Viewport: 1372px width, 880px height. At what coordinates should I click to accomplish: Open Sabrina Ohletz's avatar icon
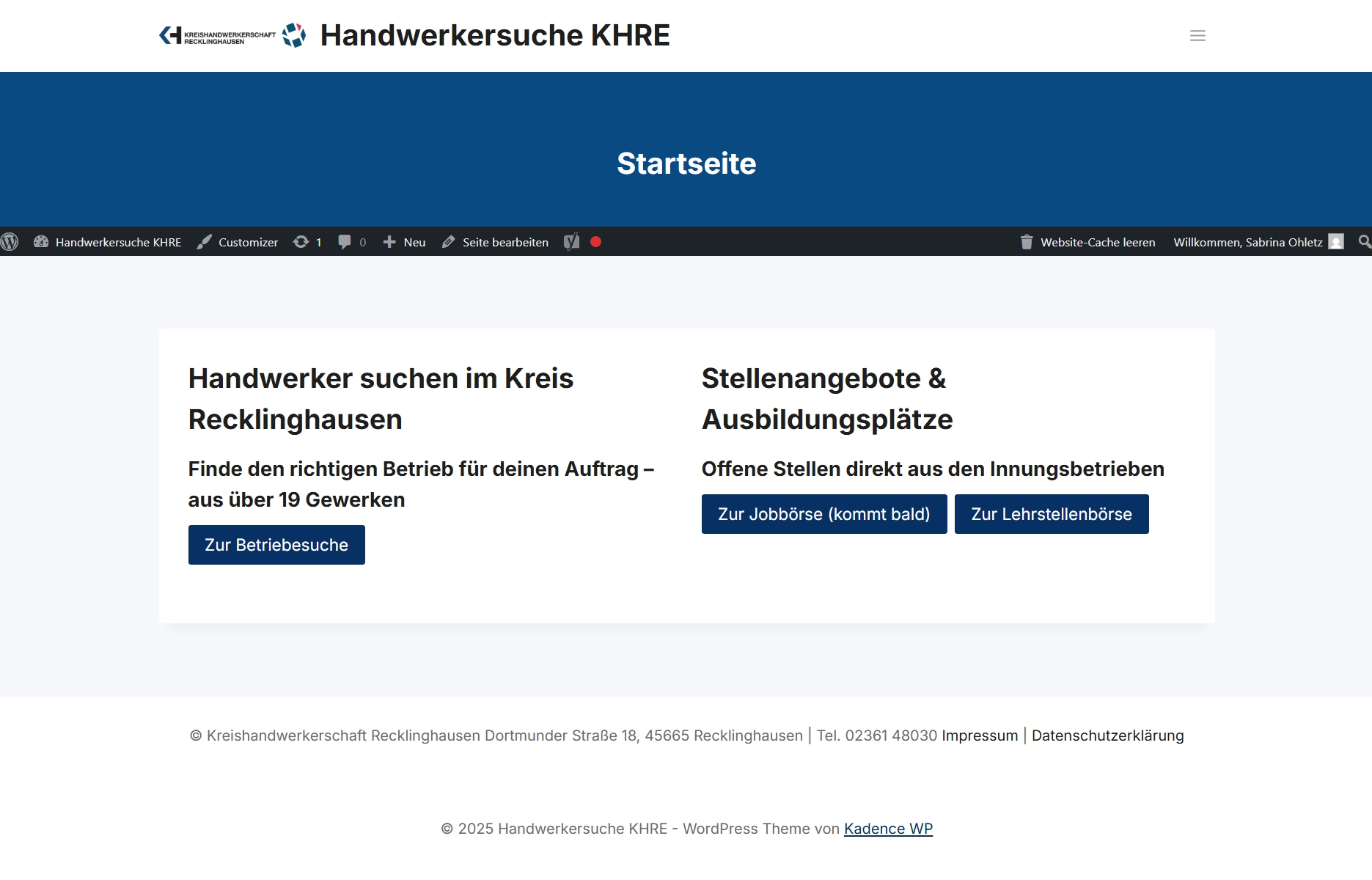tap(1337, 242)
